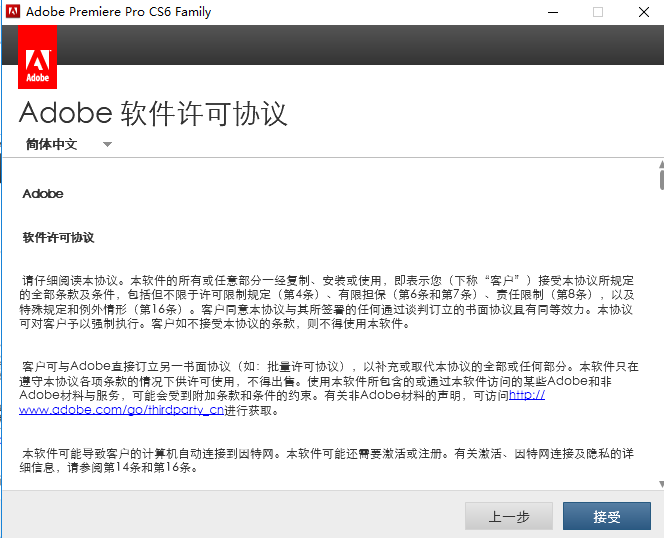Screen dimensions: 664x538
Task: Click the Adobe Premiere title bar app icon
Action: [x=12, y=12]
